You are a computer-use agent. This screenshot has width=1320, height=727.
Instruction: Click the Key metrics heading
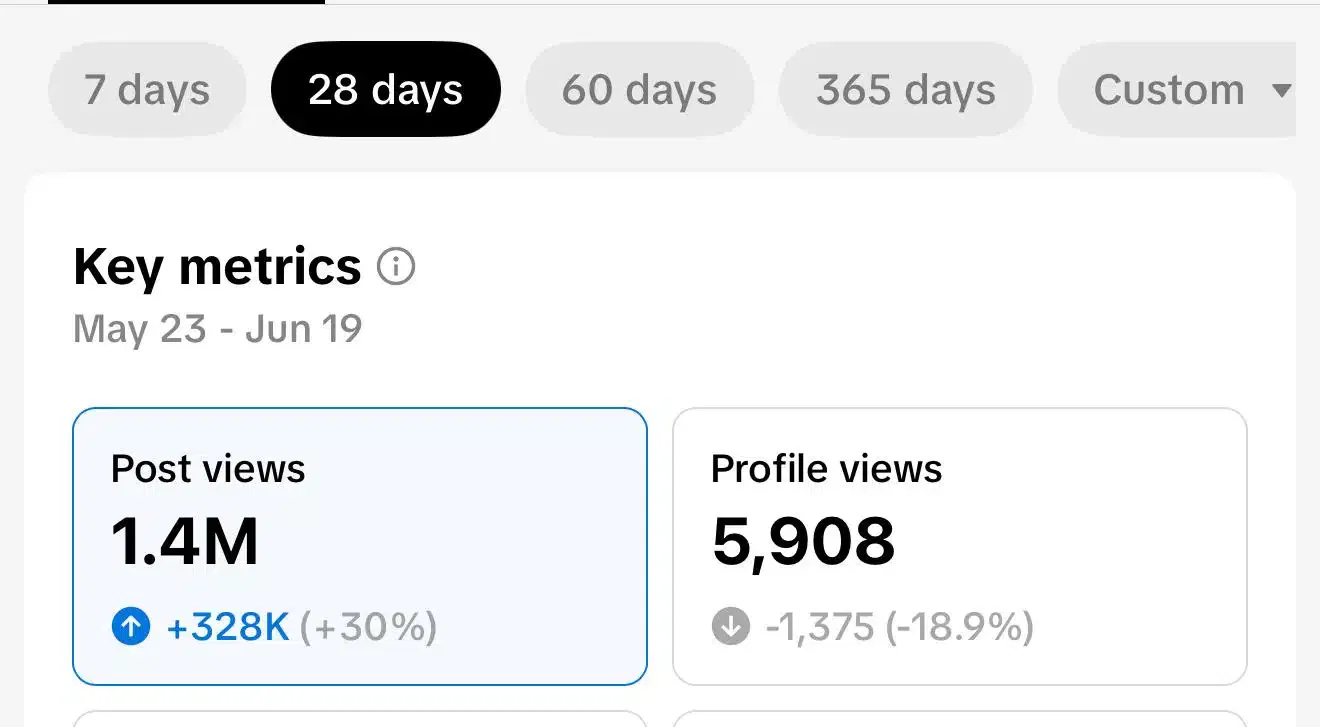point(217,267)
